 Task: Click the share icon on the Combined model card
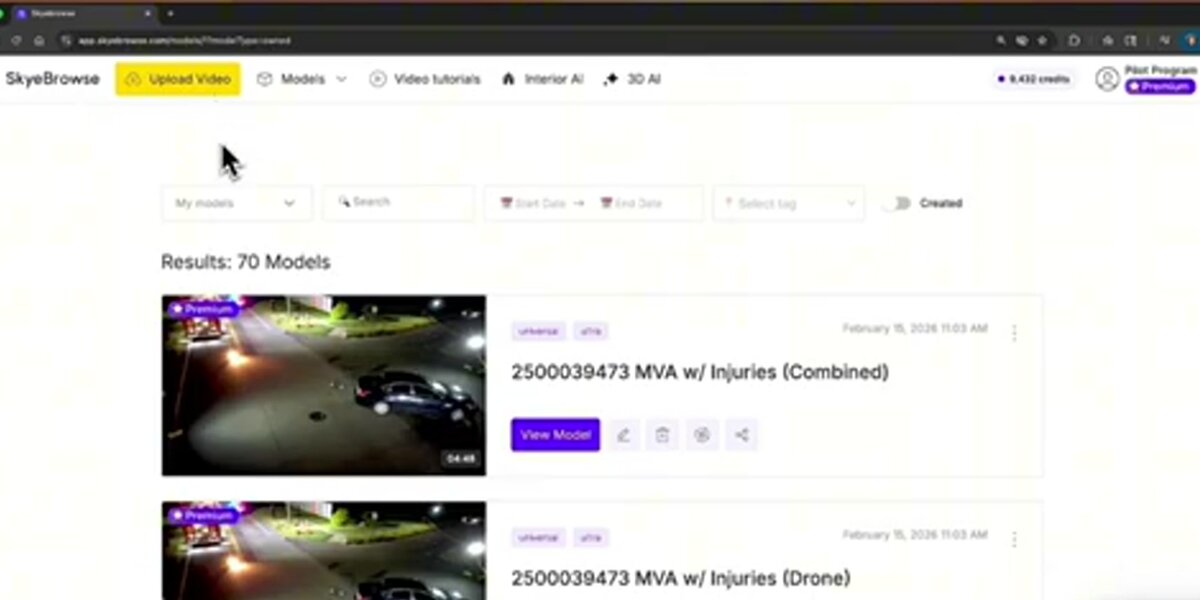coord(741,435)
